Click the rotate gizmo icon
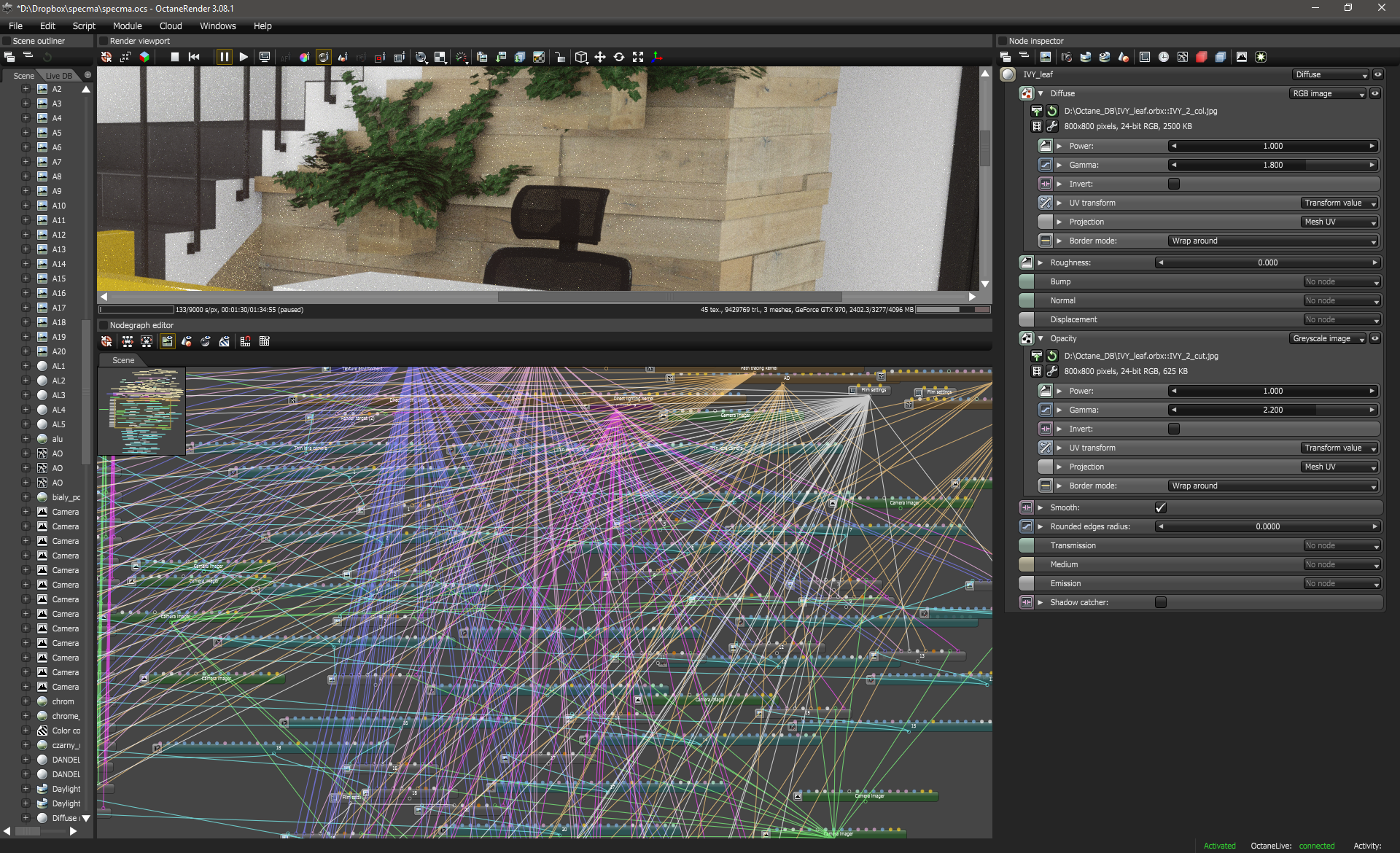This screenshot has height=853, width=1400. 619,57
